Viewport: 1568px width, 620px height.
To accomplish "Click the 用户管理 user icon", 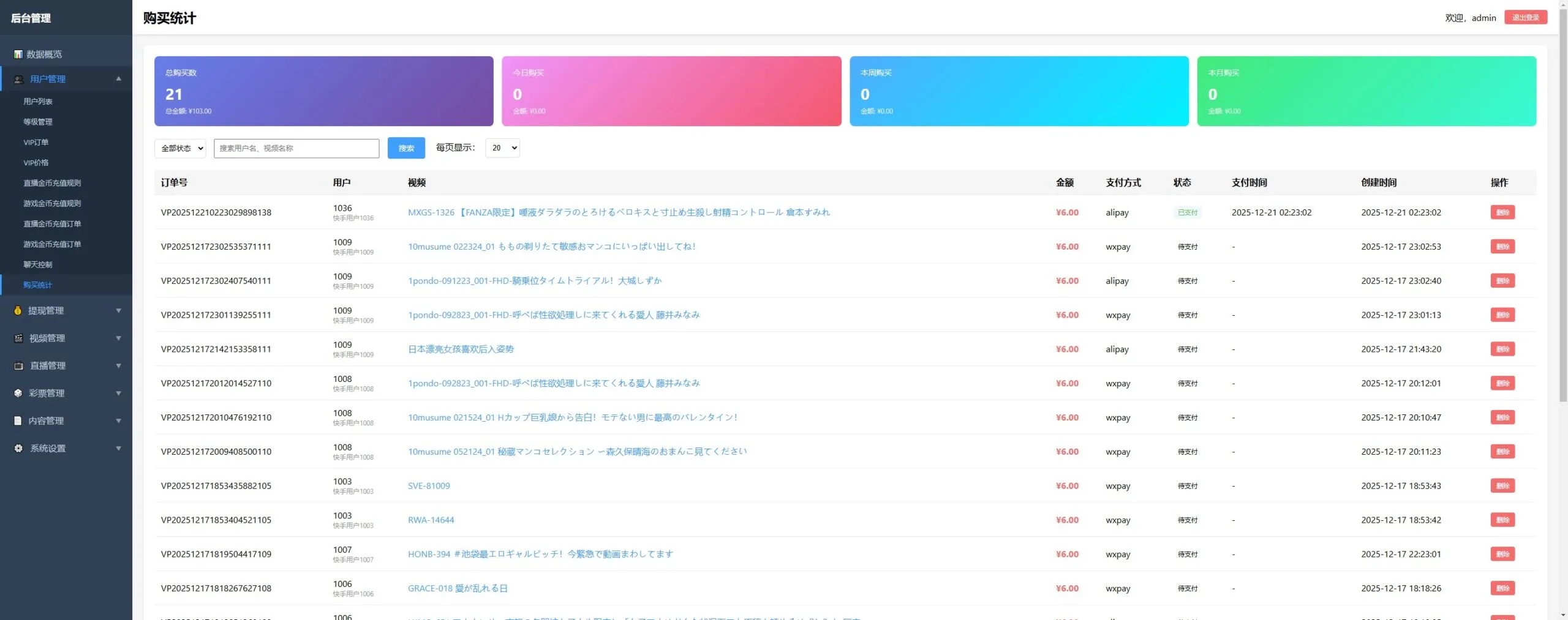I will (x=18, y=79).
